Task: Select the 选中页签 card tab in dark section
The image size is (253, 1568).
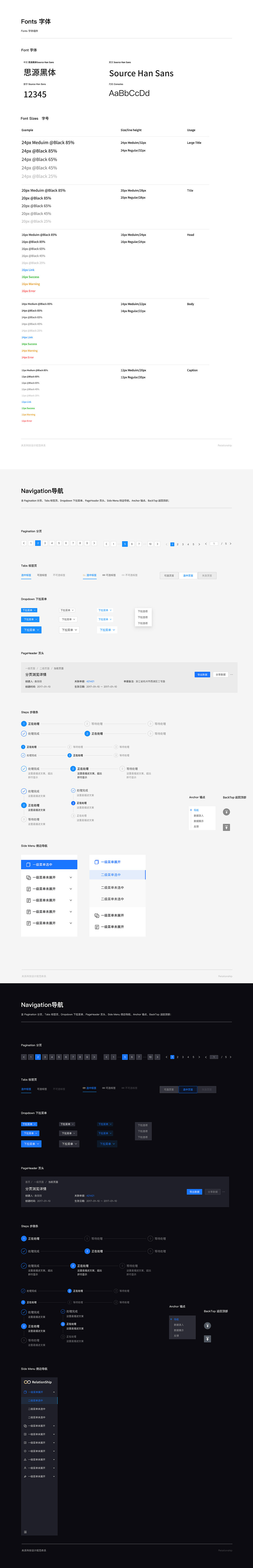Action: pos(188,1090)
